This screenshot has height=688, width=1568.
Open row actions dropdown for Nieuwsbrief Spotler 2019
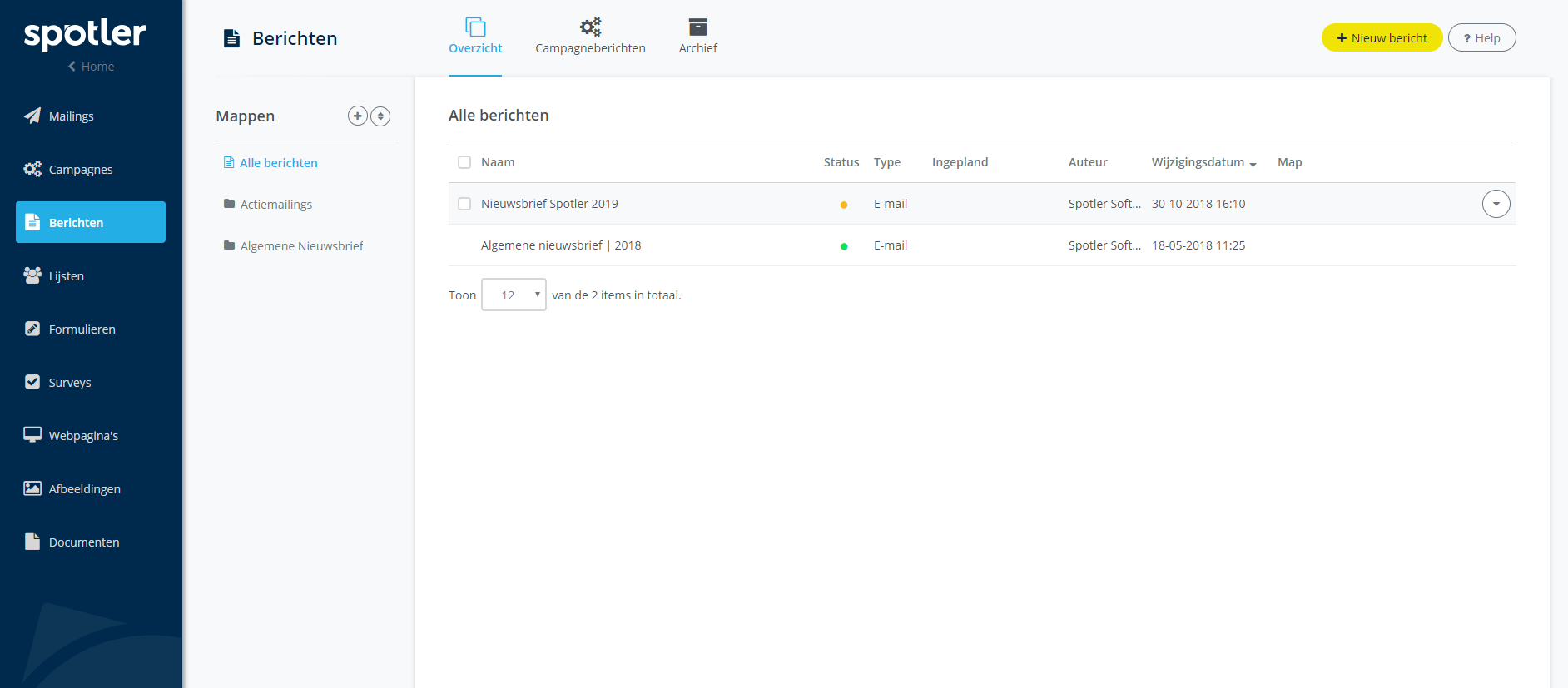(1496, 204)
